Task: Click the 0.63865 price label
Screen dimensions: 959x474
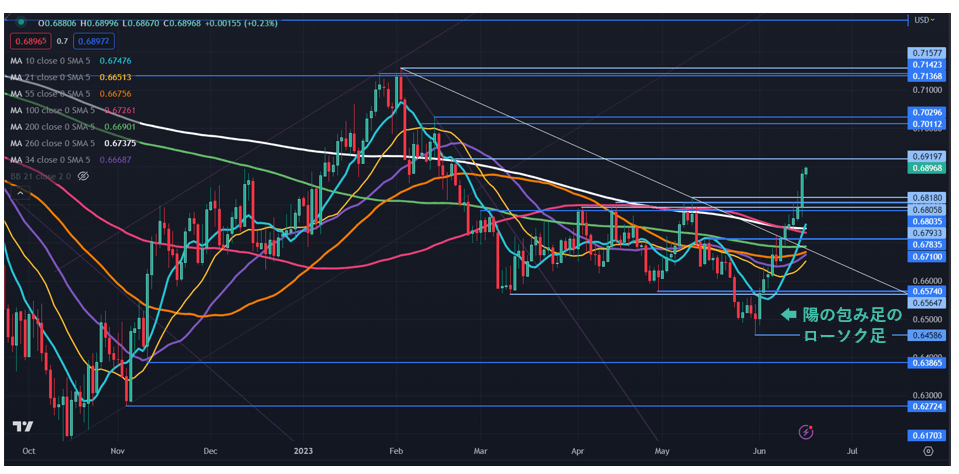Action: (925, 362)
